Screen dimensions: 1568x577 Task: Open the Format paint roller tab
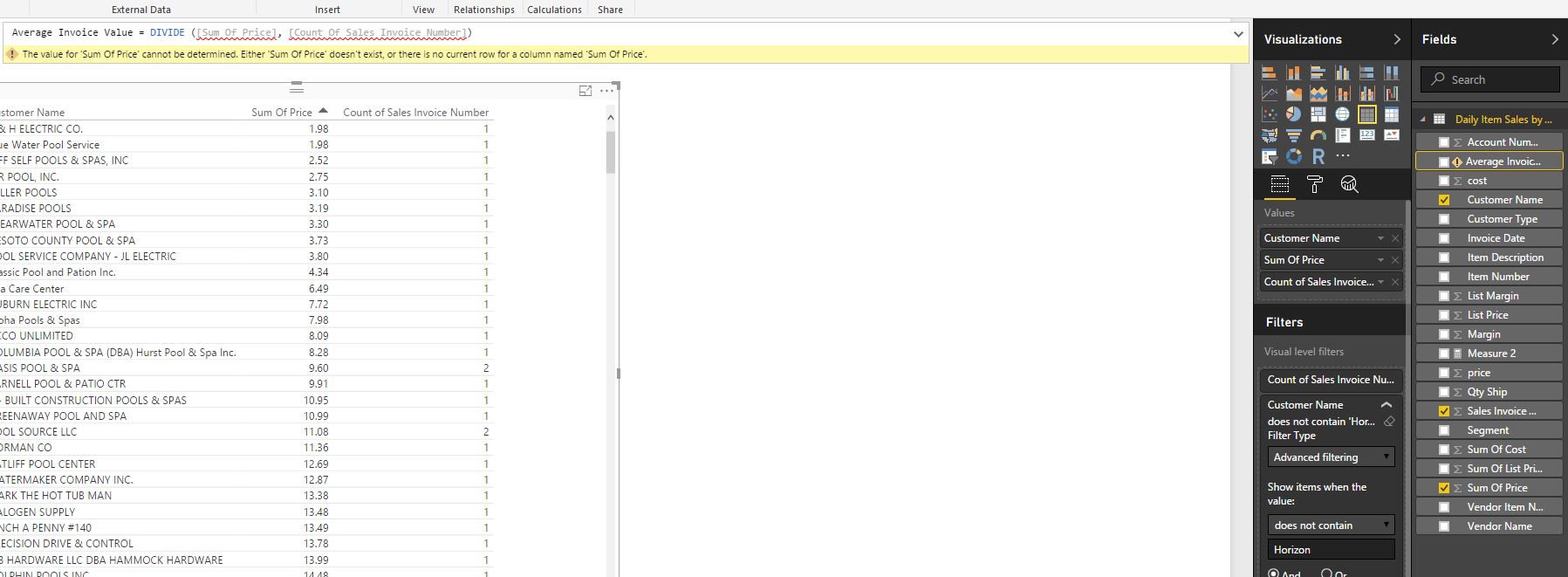tap(1315, 184)
